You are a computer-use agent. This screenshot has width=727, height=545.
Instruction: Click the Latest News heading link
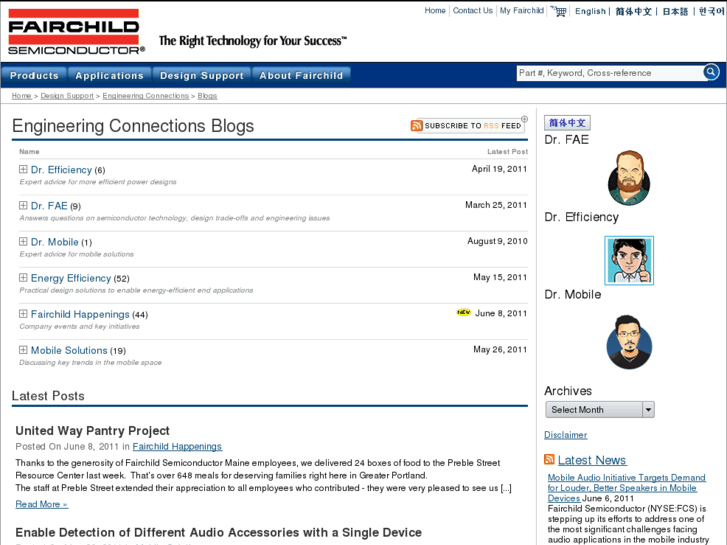tap(592, 460)
